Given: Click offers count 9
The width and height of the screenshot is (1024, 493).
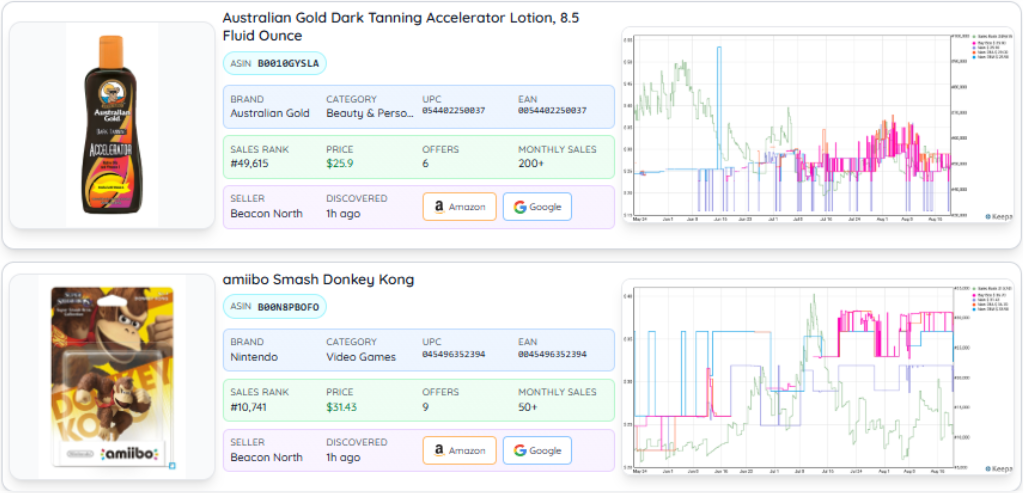Looking at the screenshot, I should 425,407.
